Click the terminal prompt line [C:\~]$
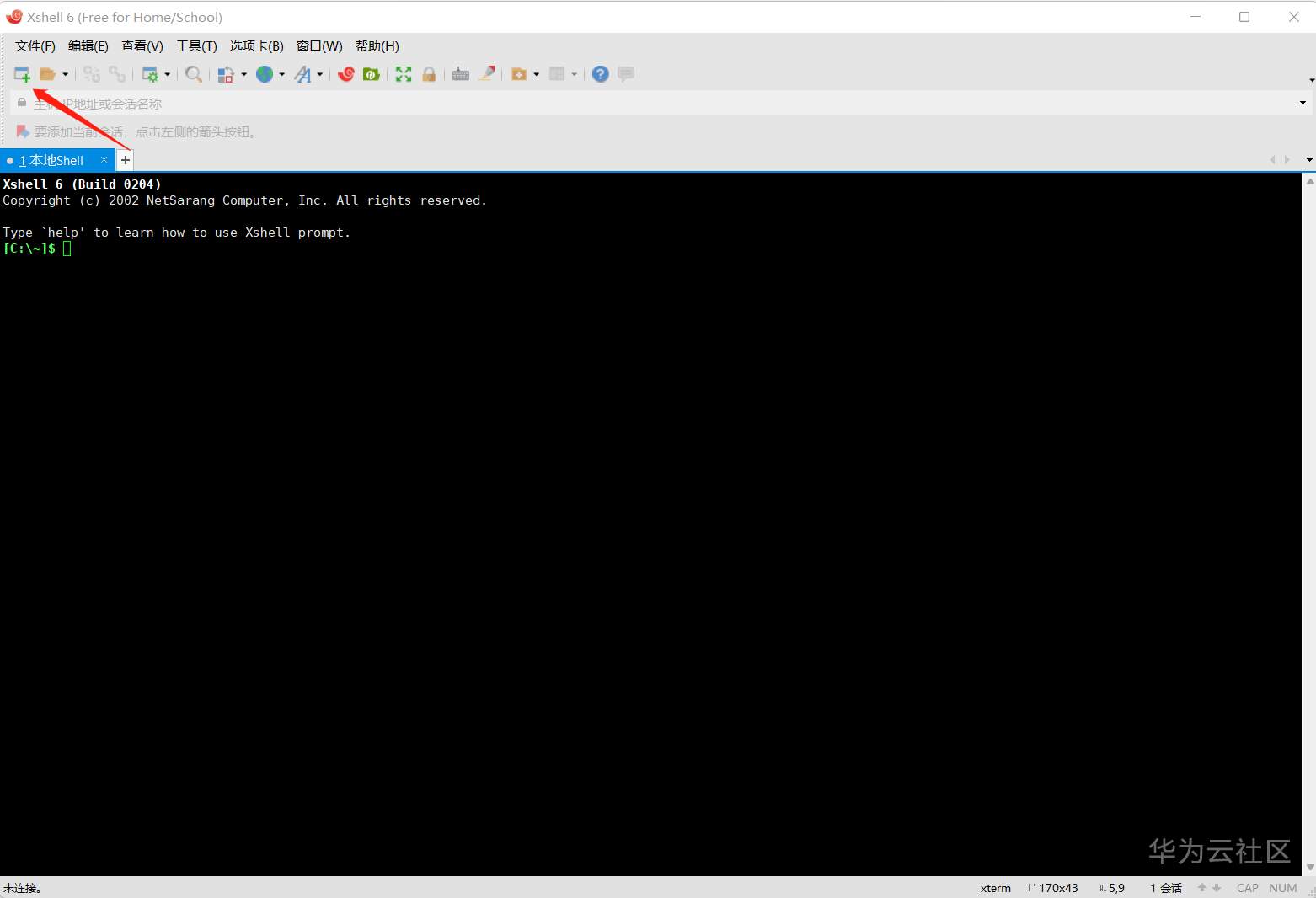This screenshot has width=1316, height=898. 29,249
